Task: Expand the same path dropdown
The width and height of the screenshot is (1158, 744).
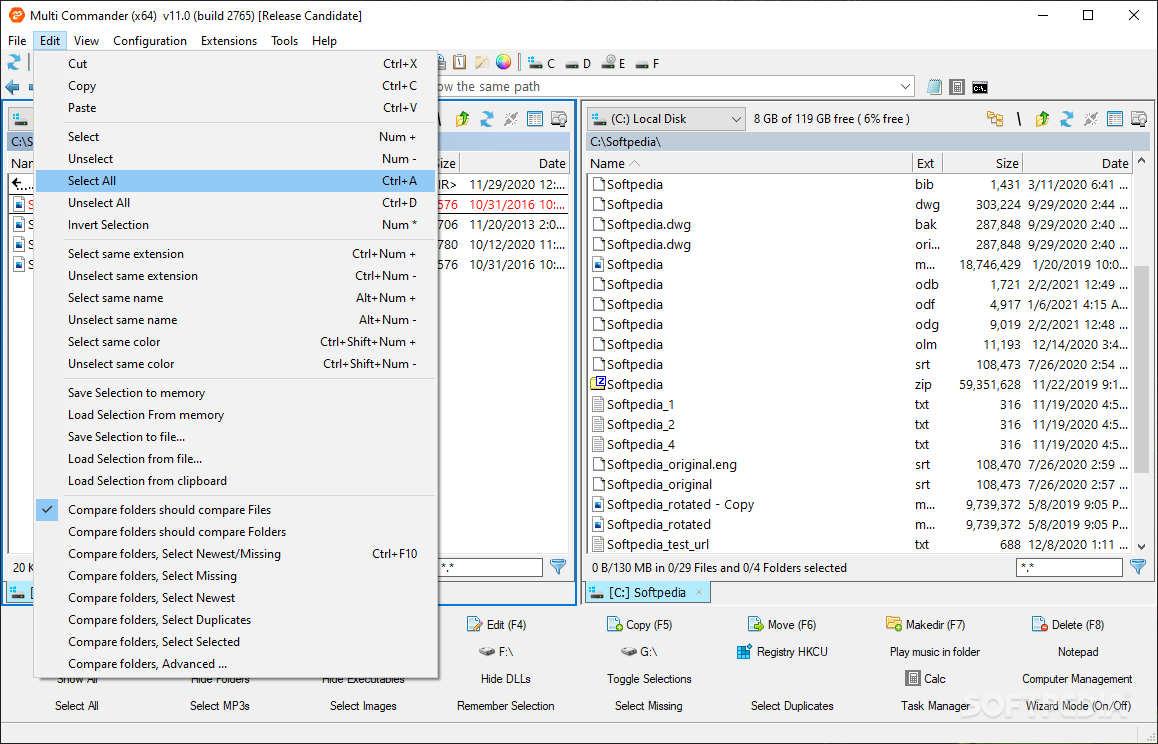Action: [x=905, y=86]
